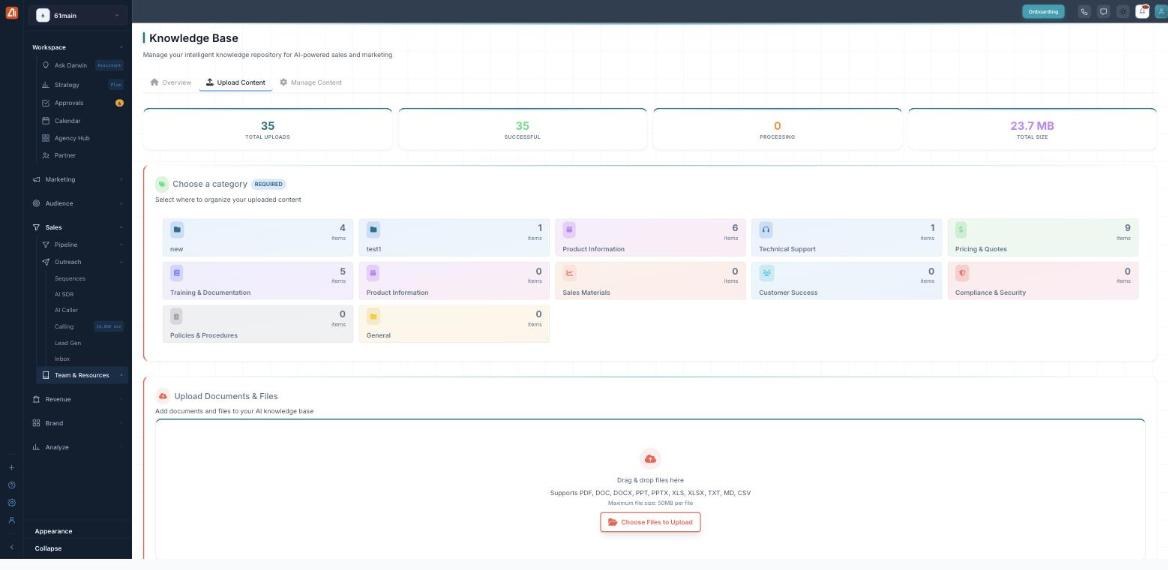The height and width of the screenshot is (570, 1168).
Task: Collapse the sidebar with Collapse
Action: click(48, 548)
